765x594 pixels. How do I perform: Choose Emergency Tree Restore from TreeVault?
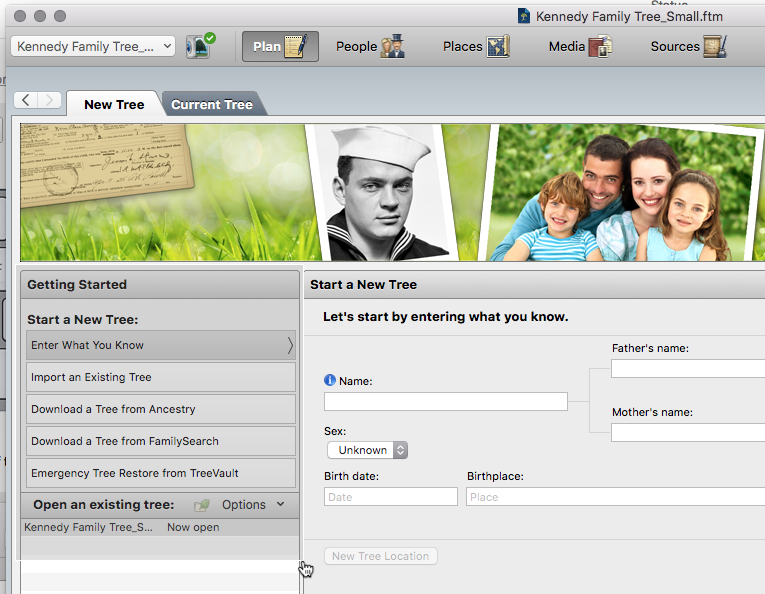[161, 473]
